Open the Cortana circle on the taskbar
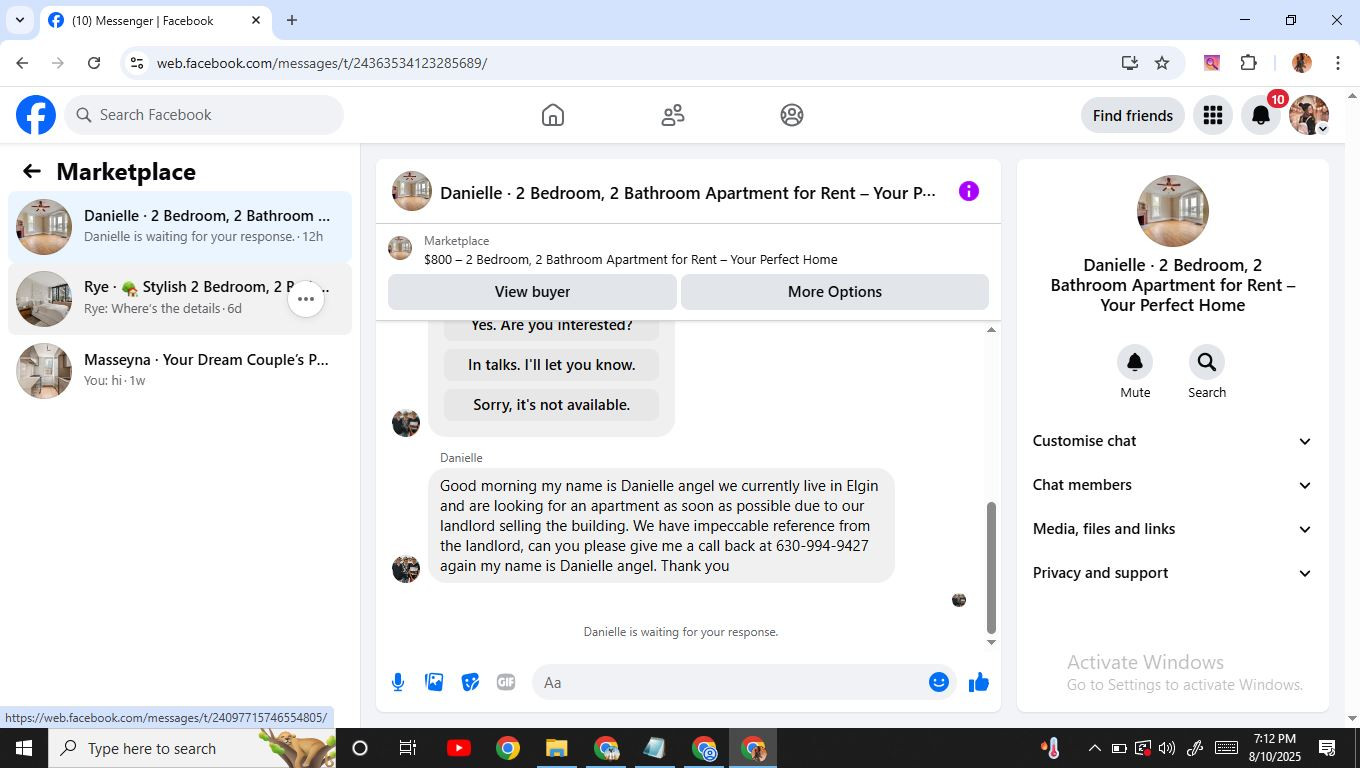 pyautogui.click(x=360, y=748)
